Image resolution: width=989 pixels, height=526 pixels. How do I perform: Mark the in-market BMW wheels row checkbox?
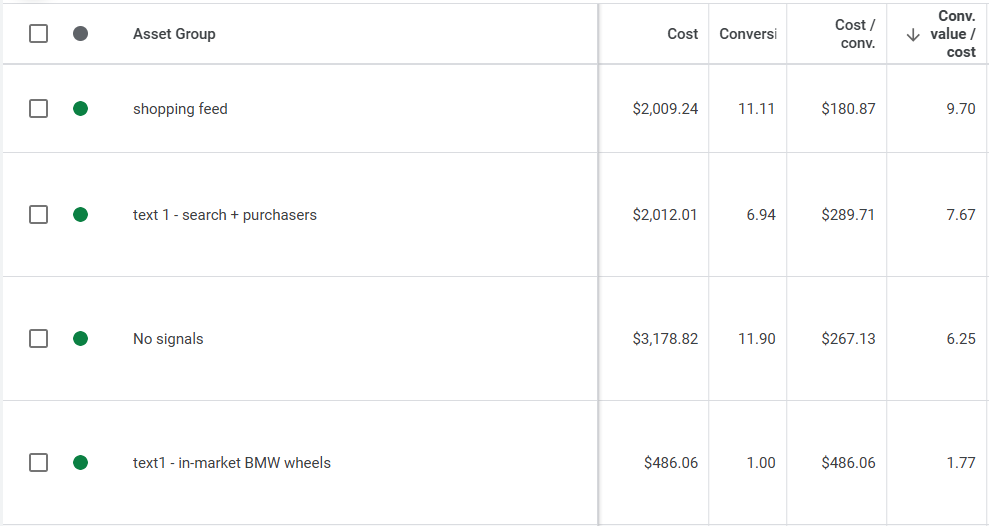(38, 463)
